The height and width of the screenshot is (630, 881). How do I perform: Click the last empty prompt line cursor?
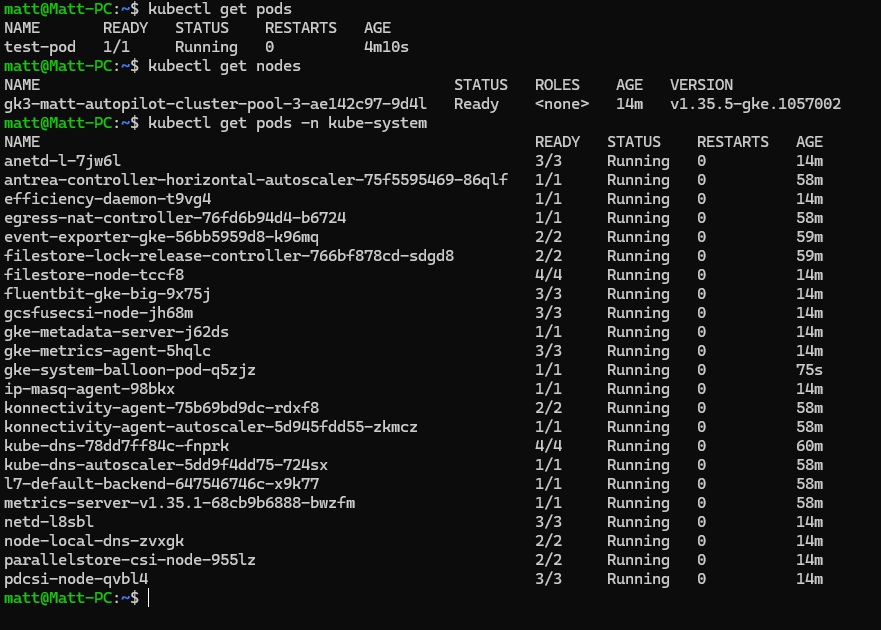coord(149,598)
